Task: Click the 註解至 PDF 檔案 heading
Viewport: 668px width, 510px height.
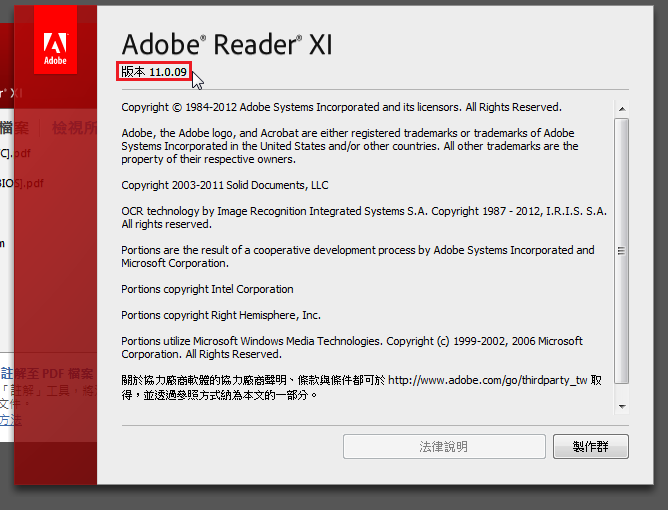Action: [47, 374]
